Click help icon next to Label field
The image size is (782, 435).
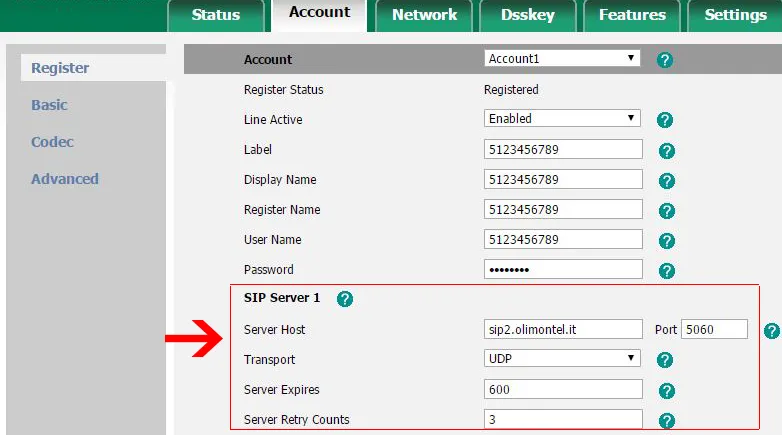tap(667, 151)
